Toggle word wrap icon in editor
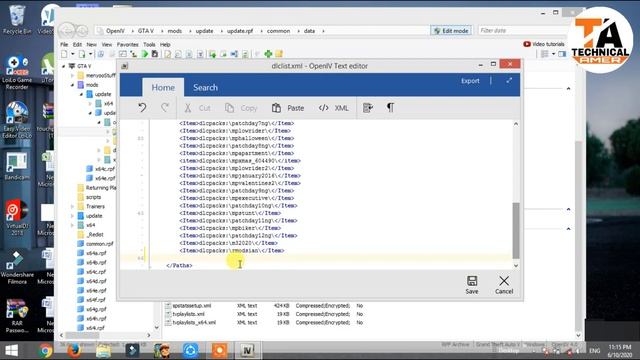This screenshot has width=640, height=360. click(x=368, y=108)
